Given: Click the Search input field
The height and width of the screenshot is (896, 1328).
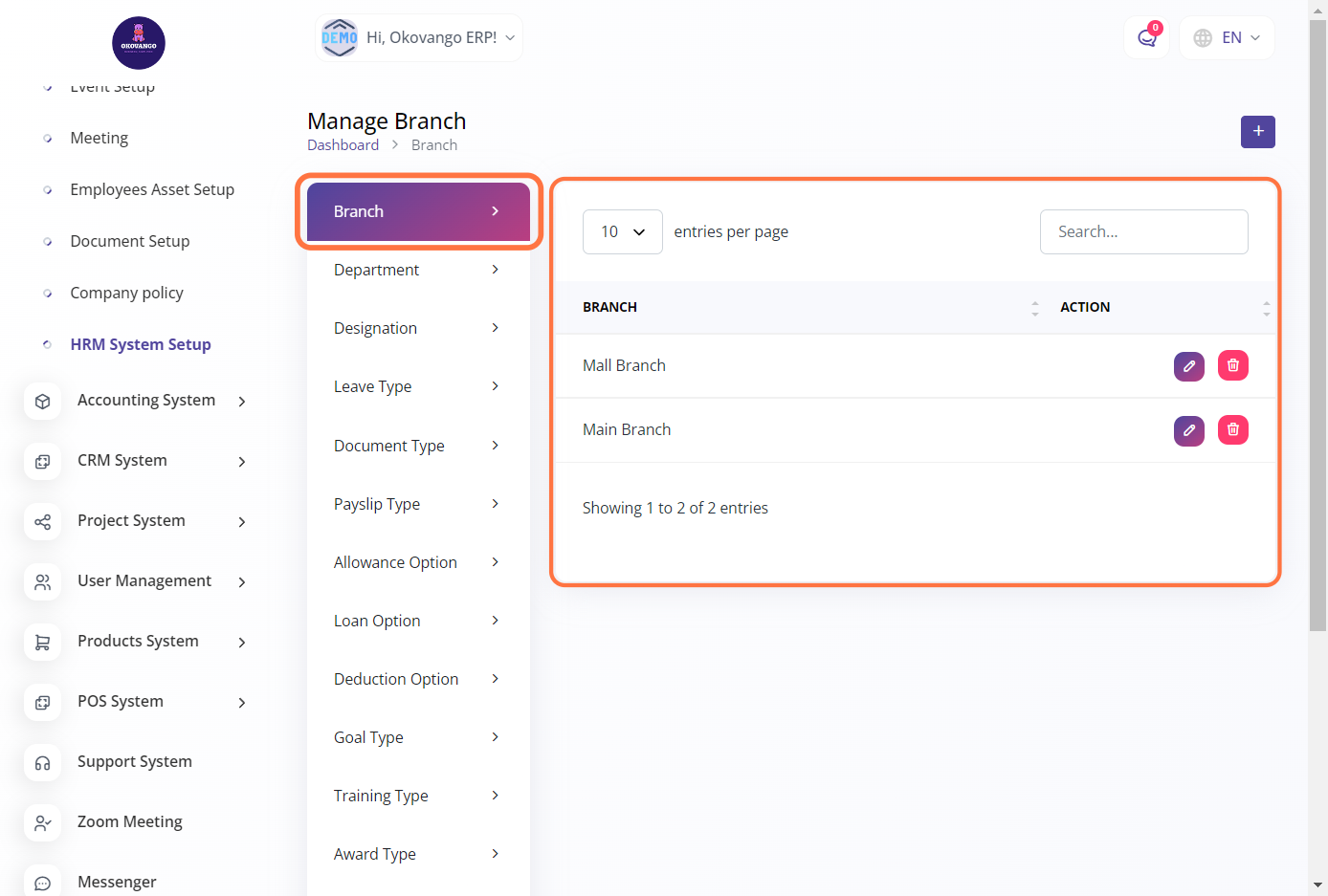Looking at the screenshot, I should 1143,232.
